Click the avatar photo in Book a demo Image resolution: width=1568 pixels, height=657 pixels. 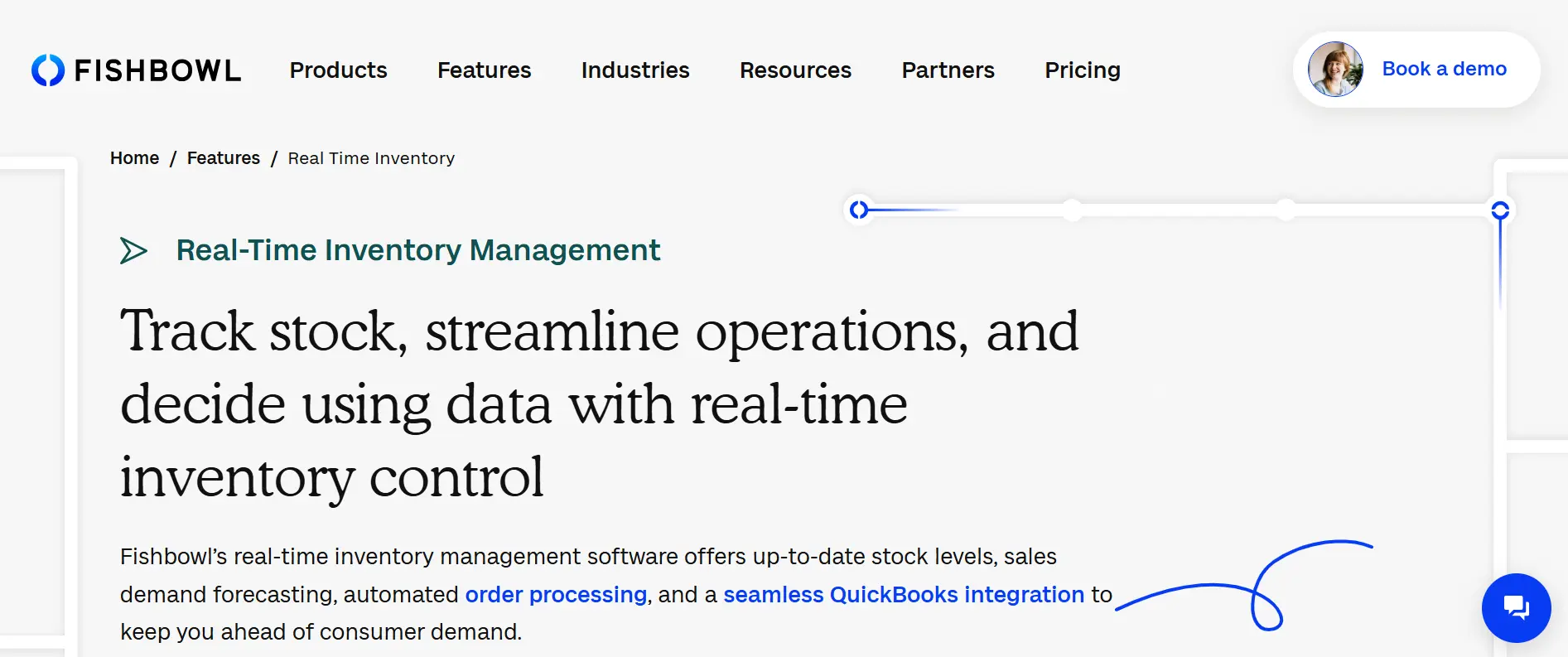(x=1335, y=70)
